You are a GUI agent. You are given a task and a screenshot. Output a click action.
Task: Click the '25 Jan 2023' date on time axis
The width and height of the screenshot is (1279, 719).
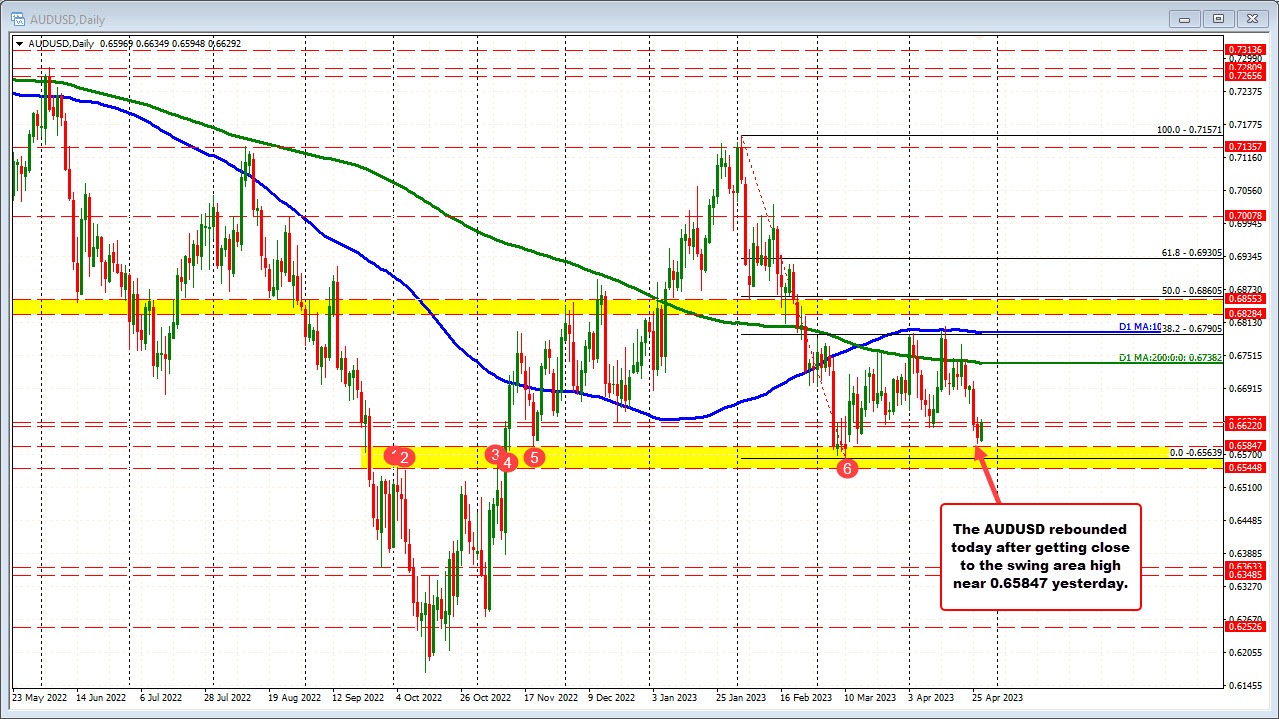(741, 697)
